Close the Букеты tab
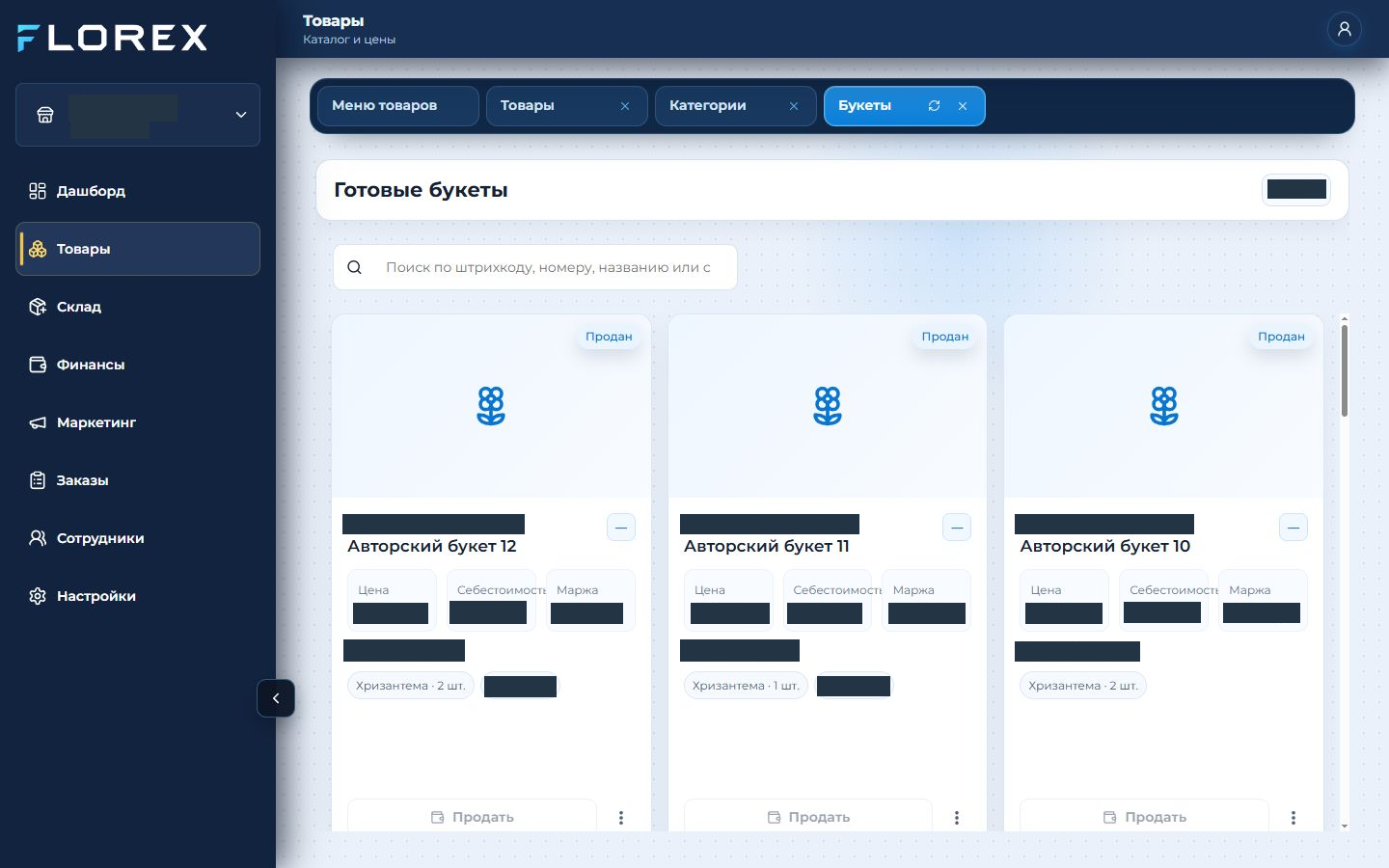Viewport: 1389px width, 868px height. (963, 106)
